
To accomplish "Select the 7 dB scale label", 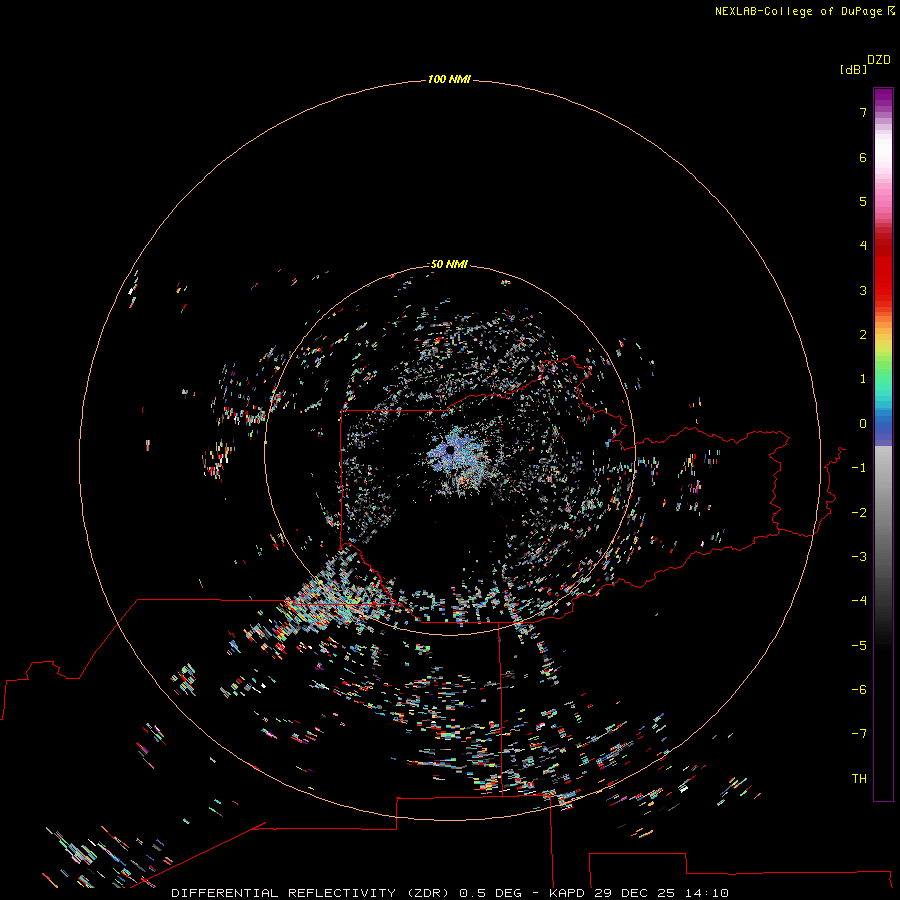I will point(863,112).
